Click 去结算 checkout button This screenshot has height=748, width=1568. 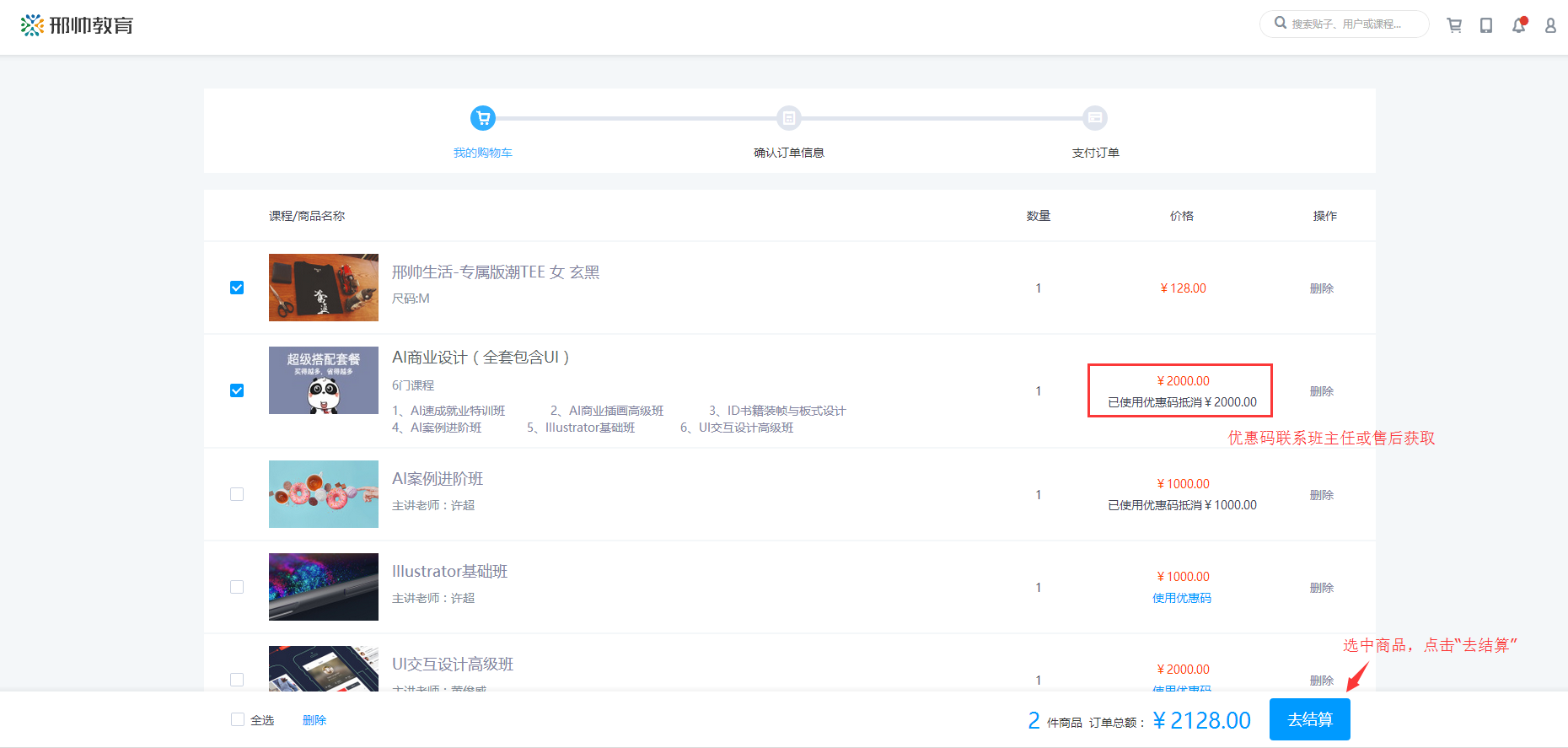coord(1309,719)
